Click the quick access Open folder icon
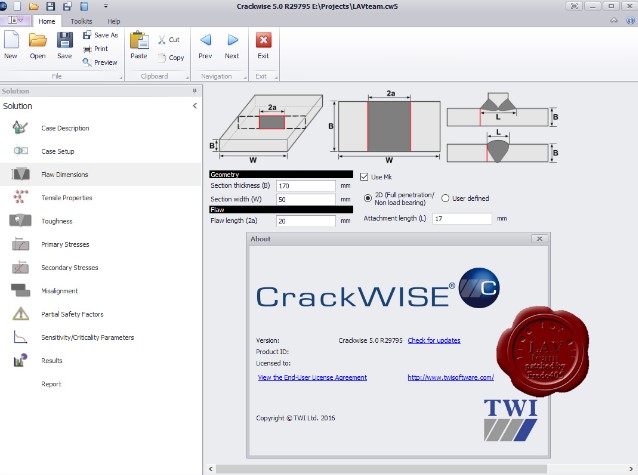638x475 pixels. pyautogui.click(x=34, y=6)
